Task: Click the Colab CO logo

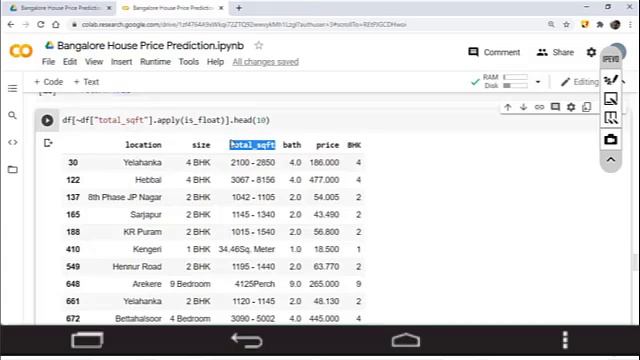Action: (x=20, y=51)
